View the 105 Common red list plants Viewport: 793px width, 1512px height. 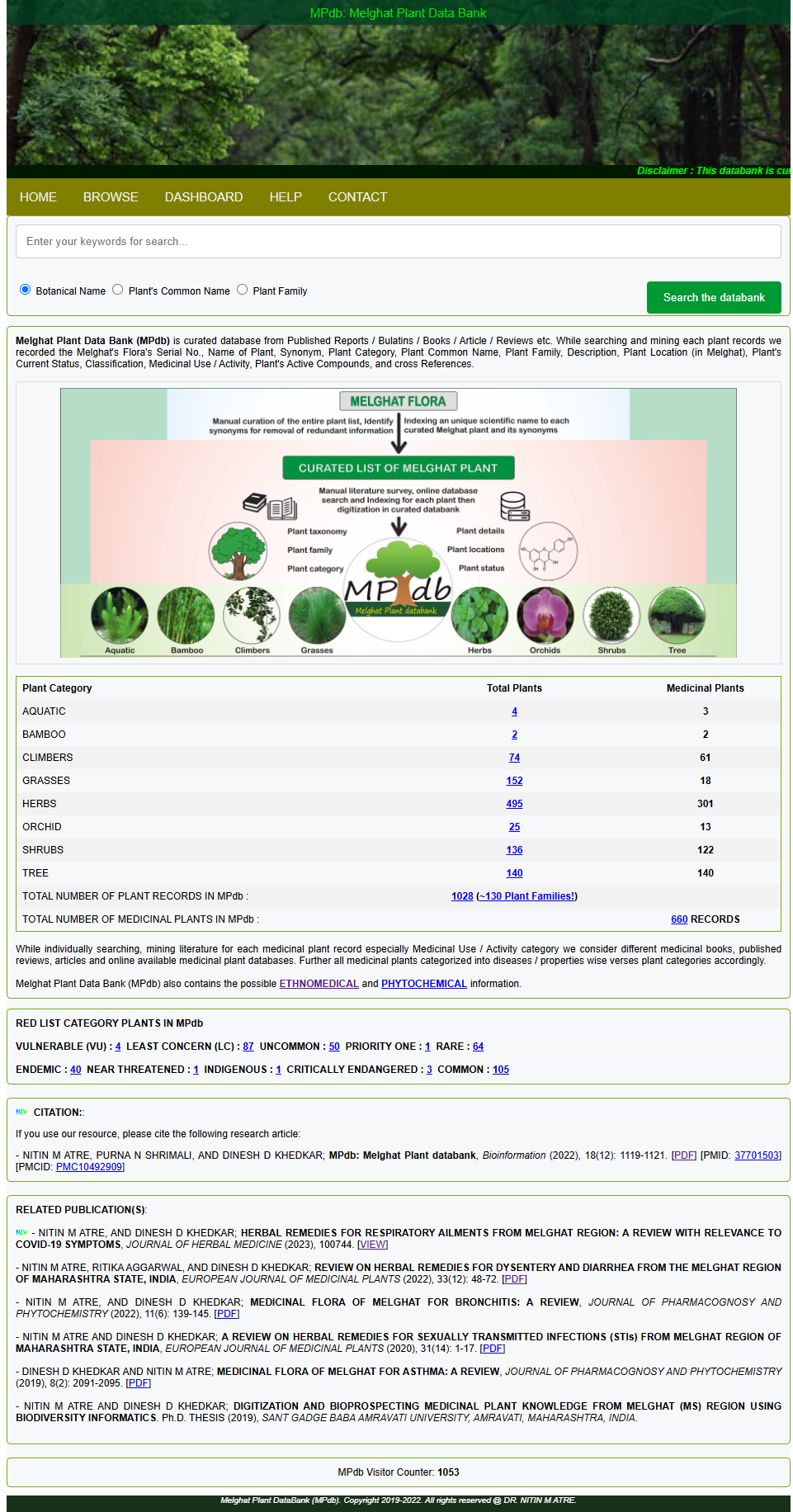tap(500, 1070)
